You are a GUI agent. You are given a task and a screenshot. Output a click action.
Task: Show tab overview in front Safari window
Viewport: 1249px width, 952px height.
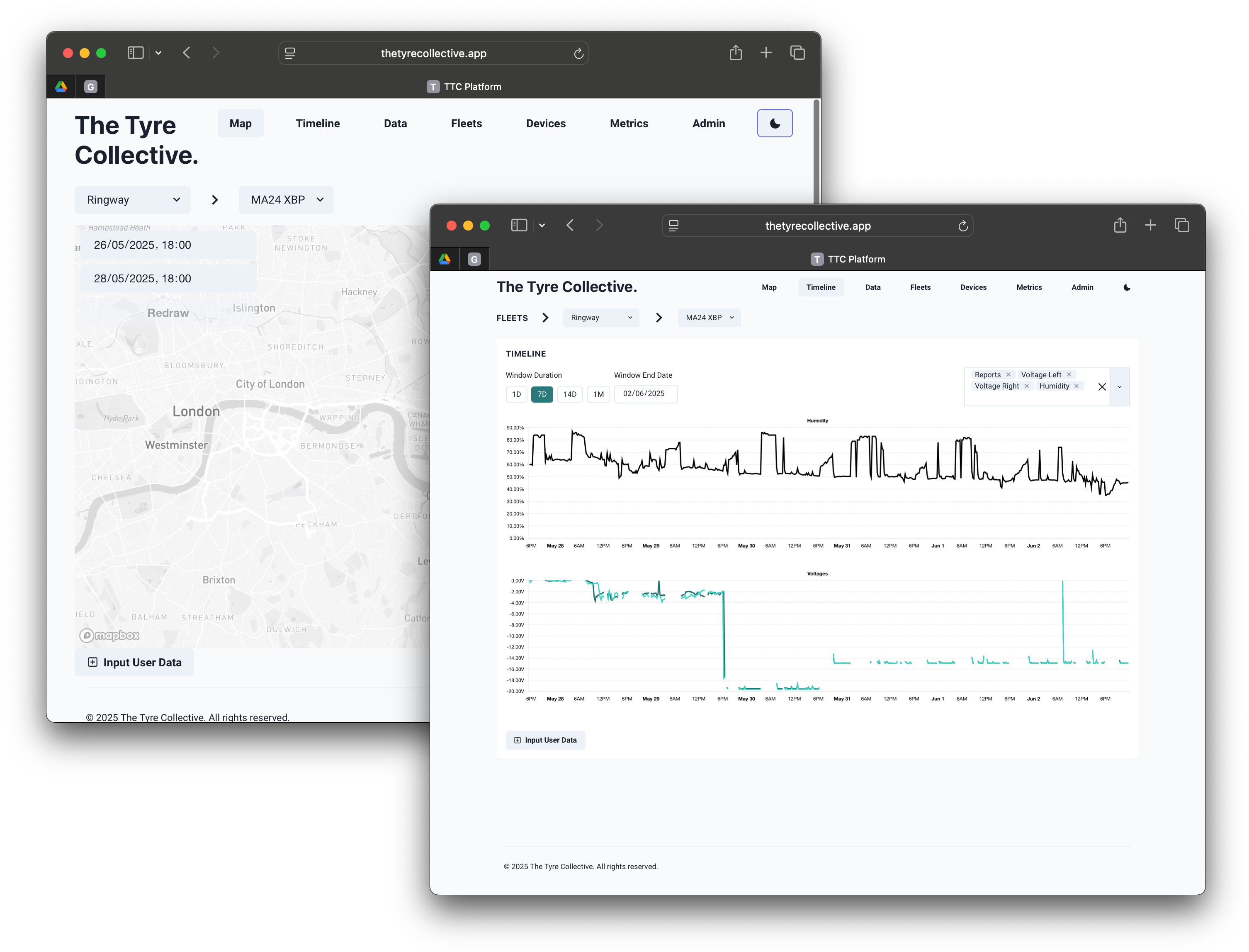(x=1181, y=226)
